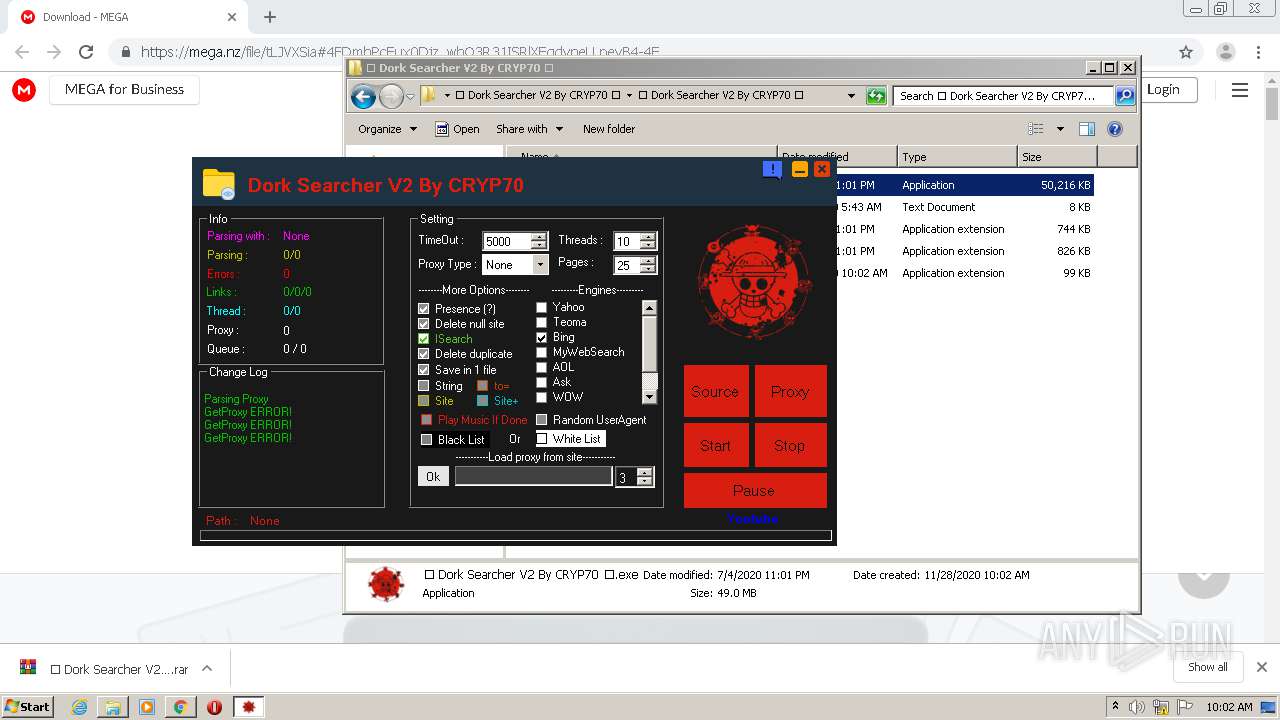
Task: Open the Proxy Type dropdown
Action: [x=540, y=265]
